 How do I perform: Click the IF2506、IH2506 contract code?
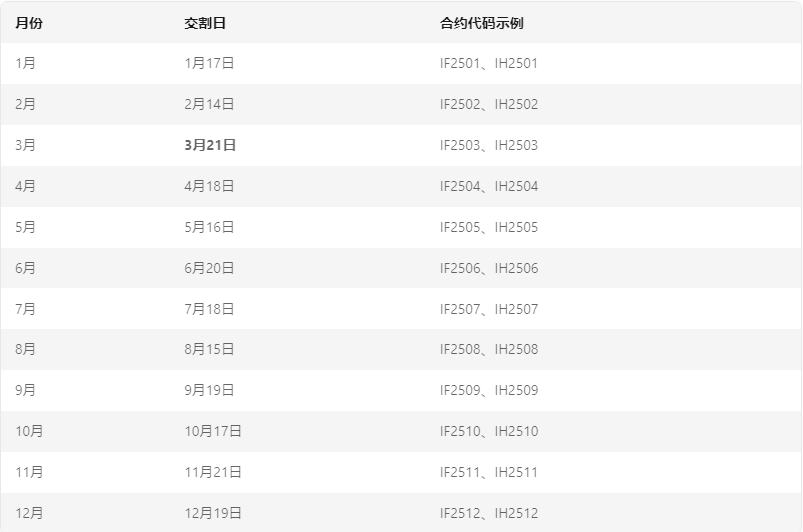pos(489,268)
